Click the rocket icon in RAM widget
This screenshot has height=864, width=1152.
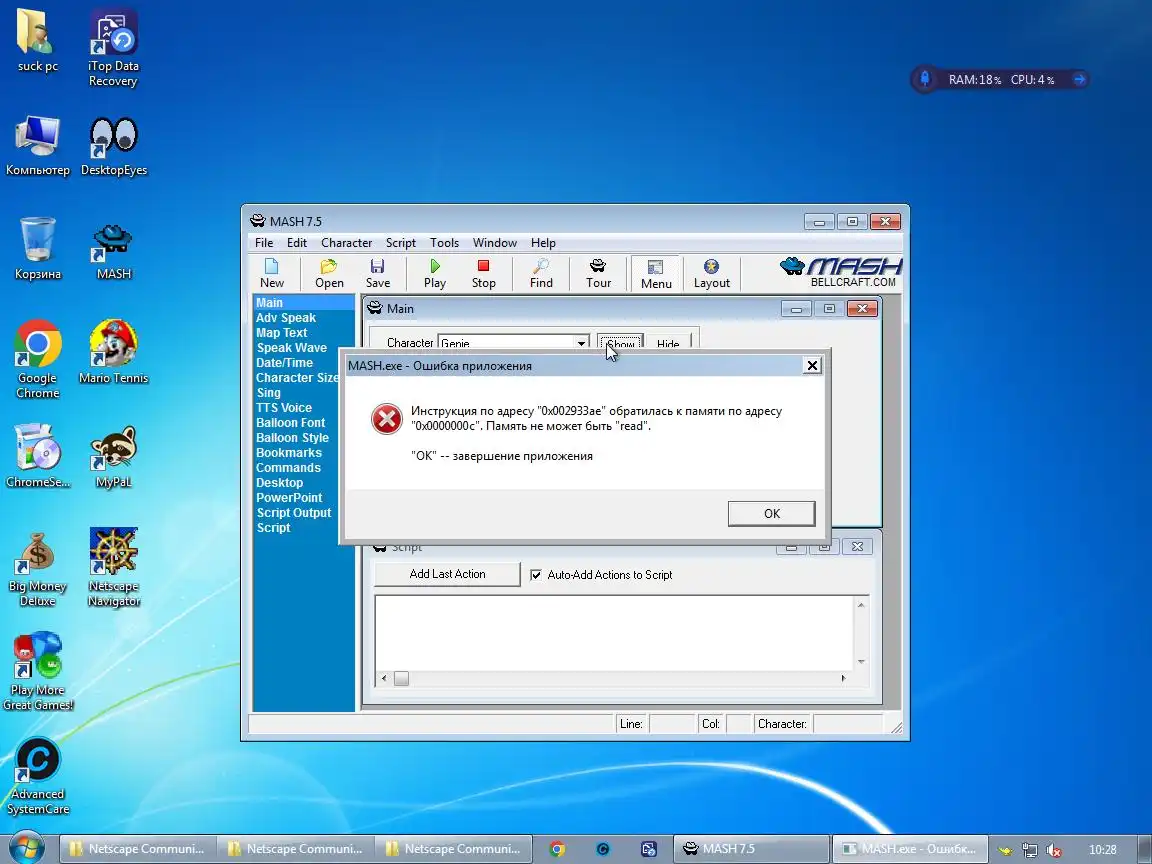point(925,79)
